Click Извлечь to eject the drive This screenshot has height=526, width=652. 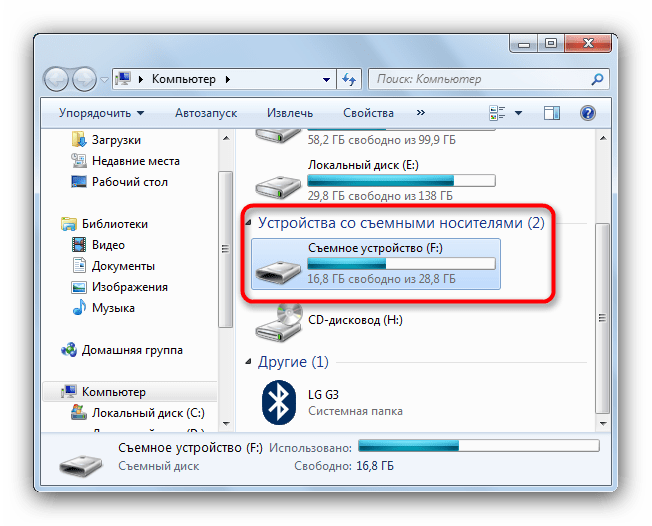290,113
